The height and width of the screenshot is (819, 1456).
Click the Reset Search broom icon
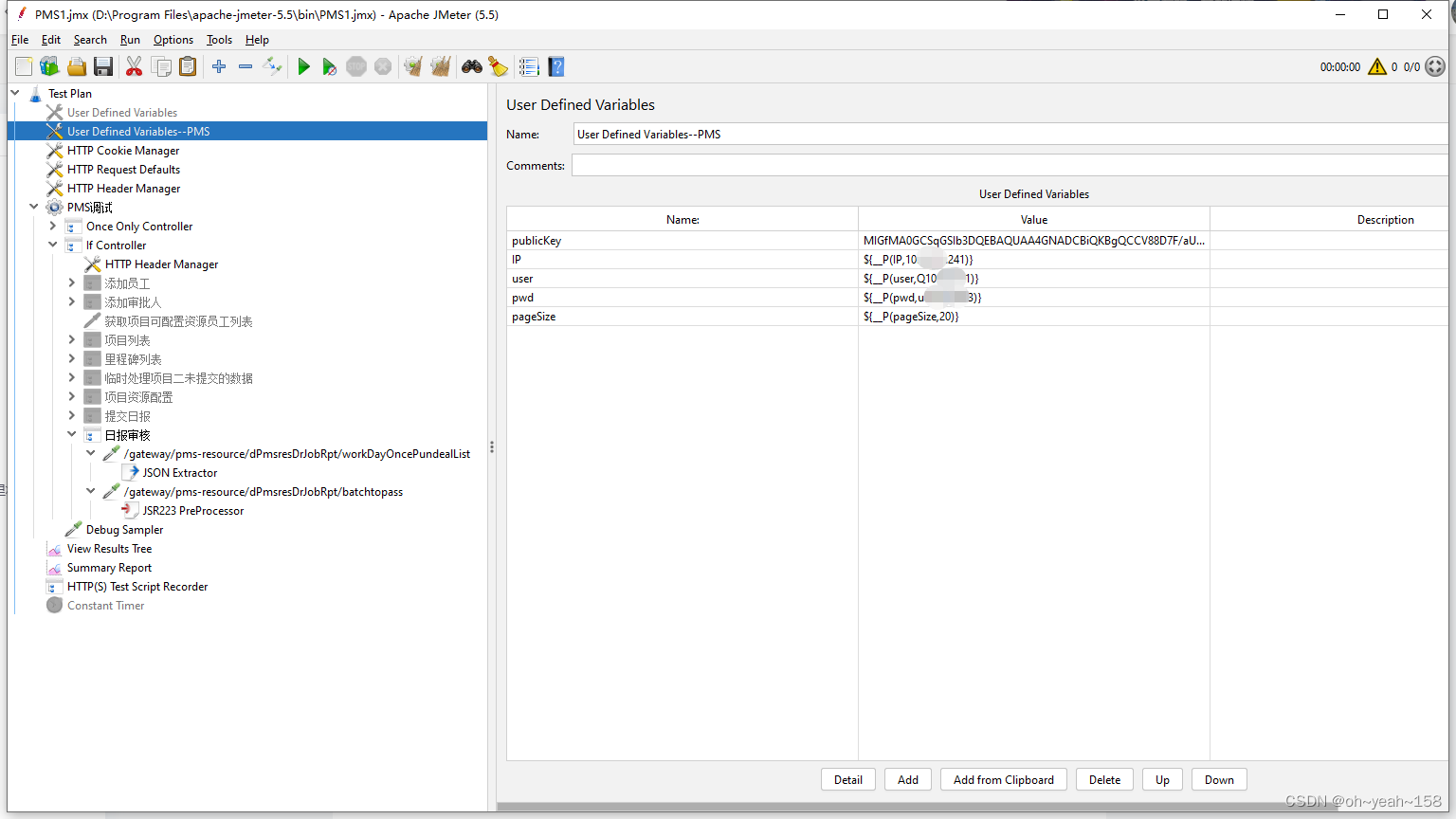click(498, 66)
